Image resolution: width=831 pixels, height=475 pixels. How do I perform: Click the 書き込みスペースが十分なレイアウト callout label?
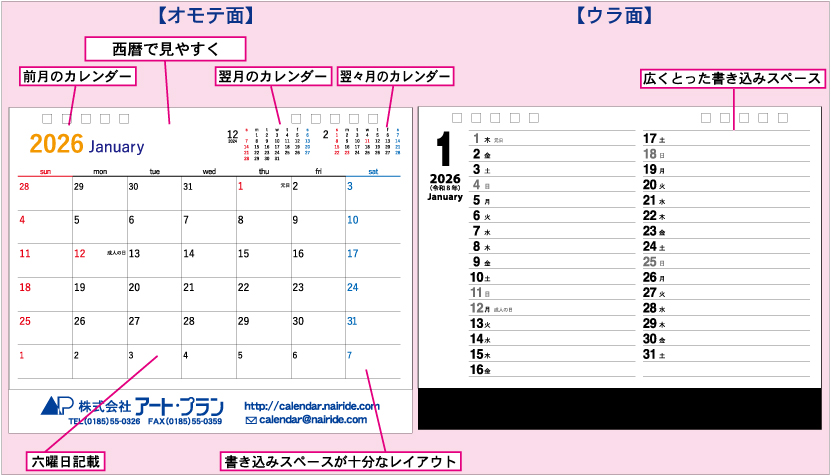pyautogui.click(x=341, y=461)
